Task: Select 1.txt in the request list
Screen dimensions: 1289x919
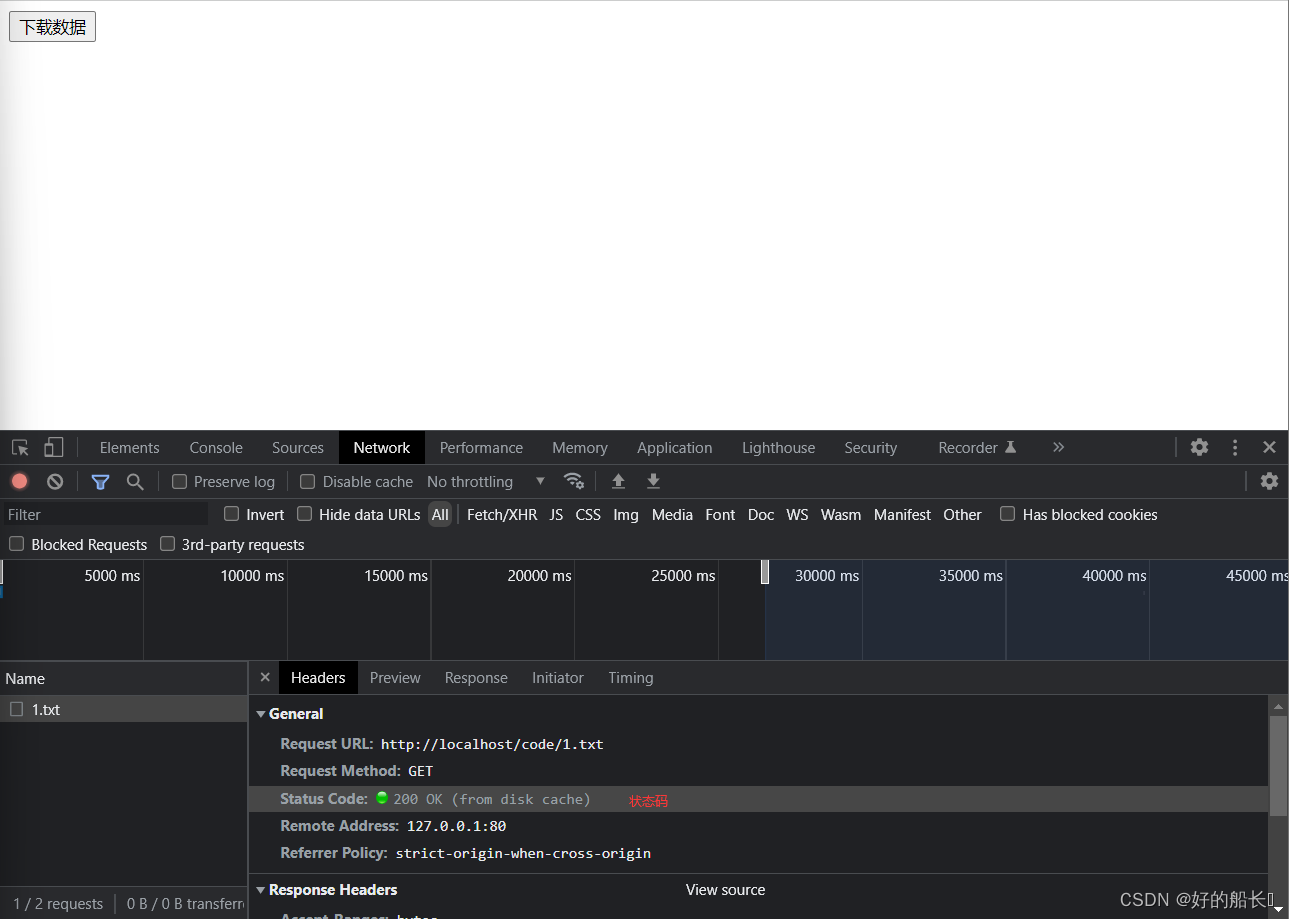Action: coord(47,709)
